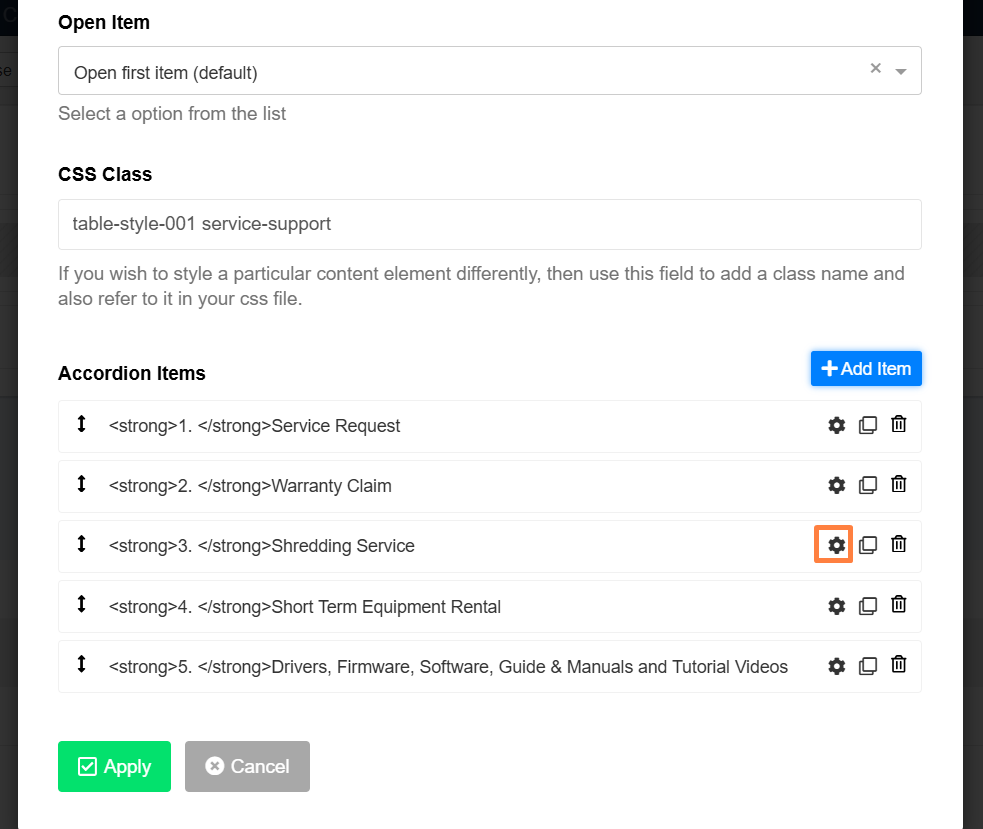Click the reorder handle for Short Term Equipment Rental

click(81, 605)
